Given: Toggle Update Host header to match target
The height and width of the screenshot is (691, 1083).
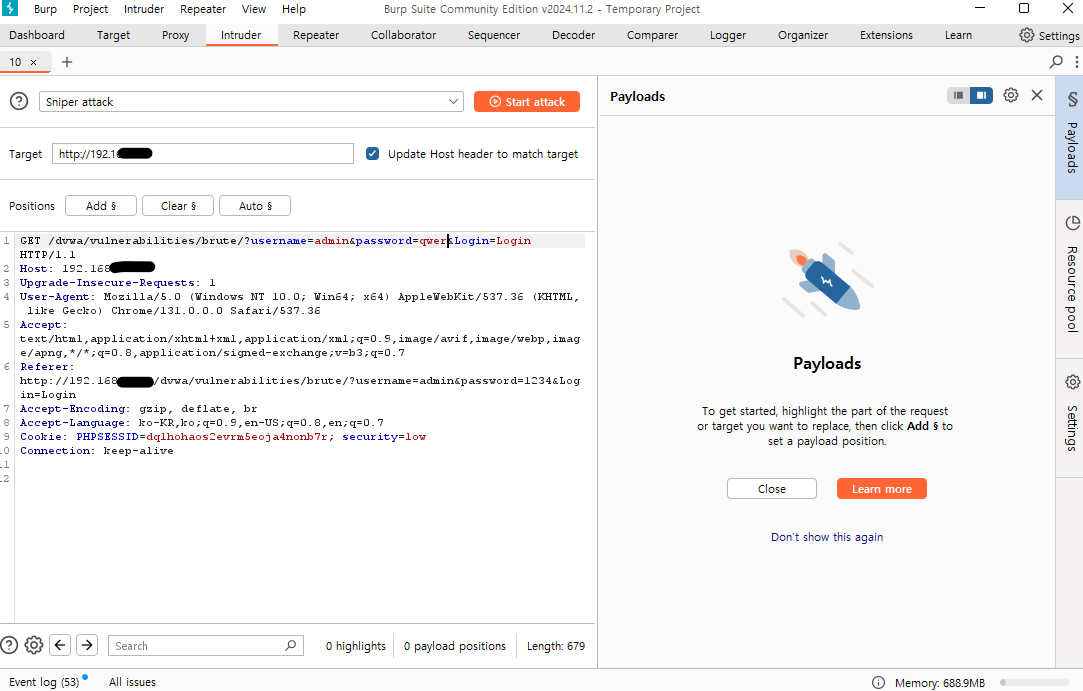Looking at the screenshot, I should [372, 153].
